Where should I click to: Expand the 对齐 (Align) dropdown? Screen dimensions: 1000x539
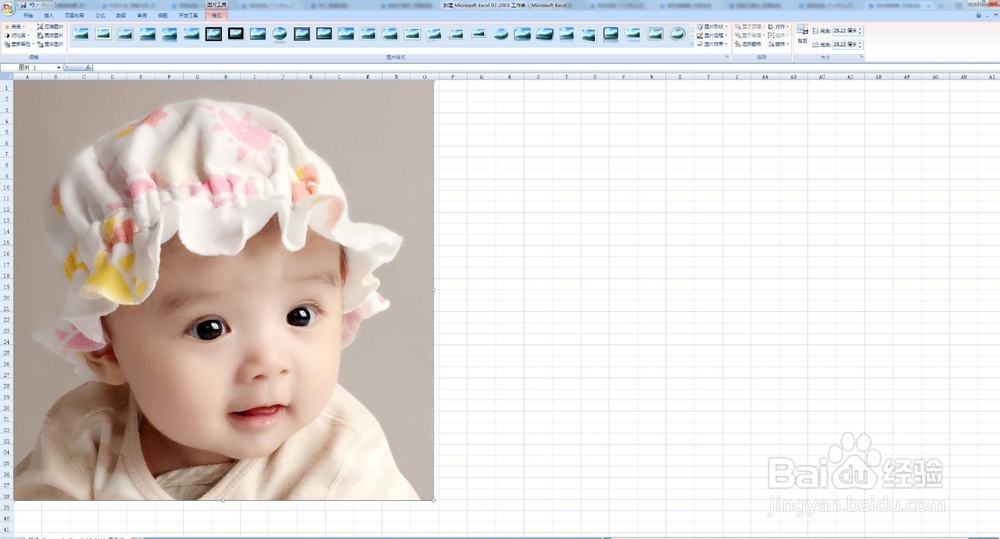pos(779,27)
